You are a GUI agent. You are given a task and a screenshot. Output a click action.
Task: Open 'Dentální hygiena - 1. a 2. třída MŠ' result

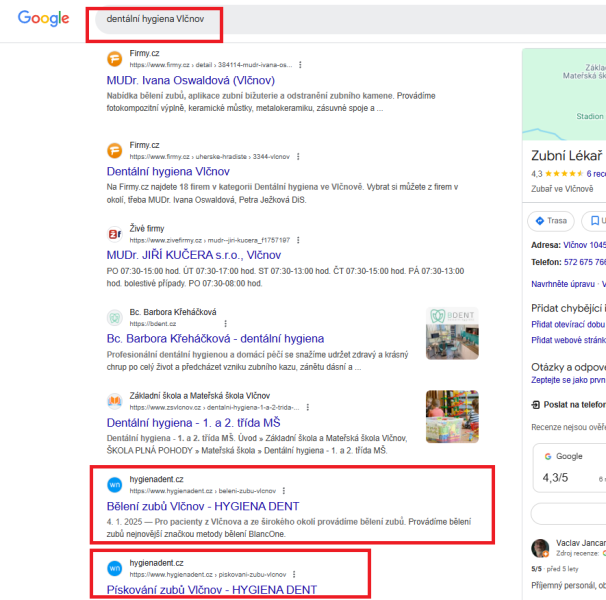[193, 423]
